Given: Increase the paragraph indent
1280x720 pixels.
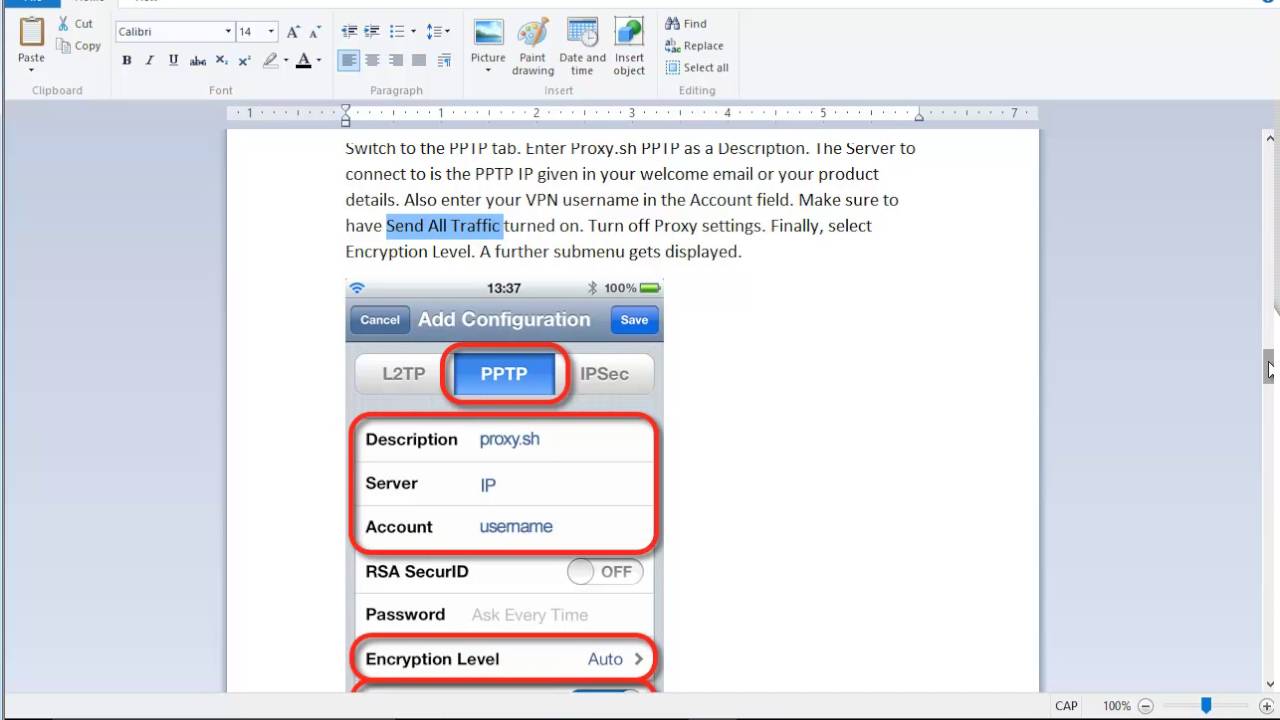Looking at the screenshot, I should 372,32.
